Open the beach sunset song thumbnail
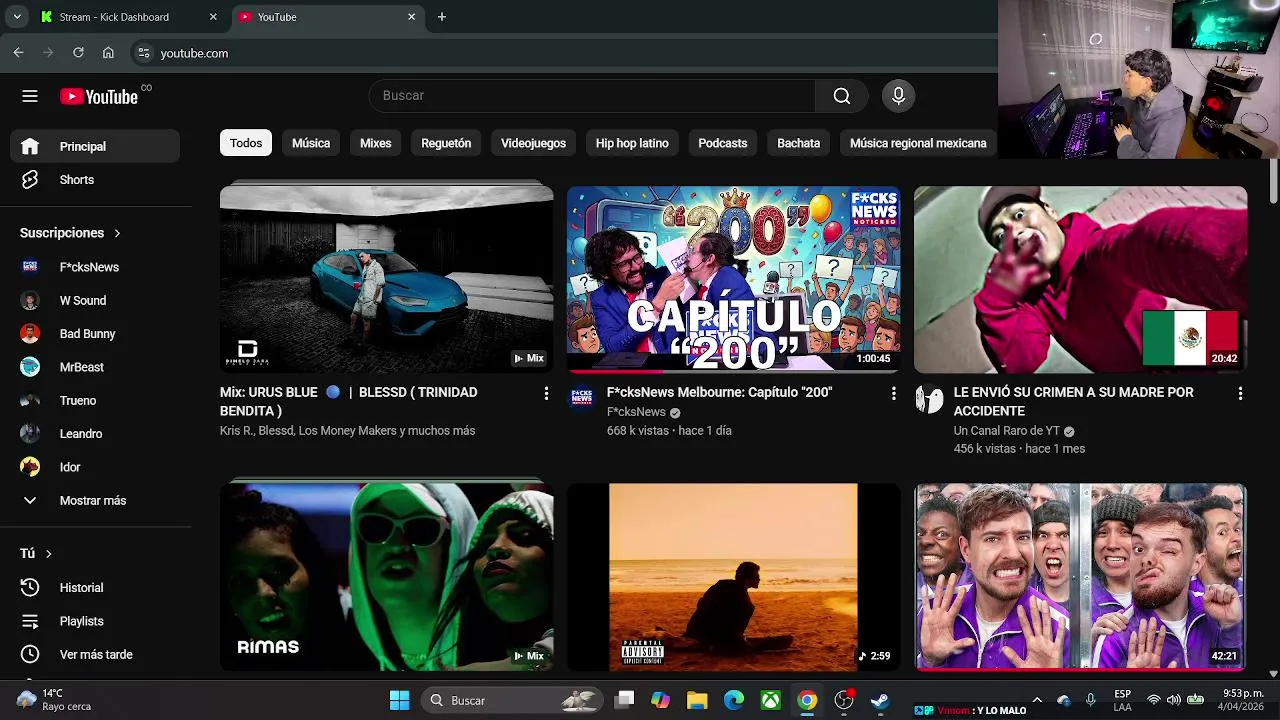 tap(734, 577)
